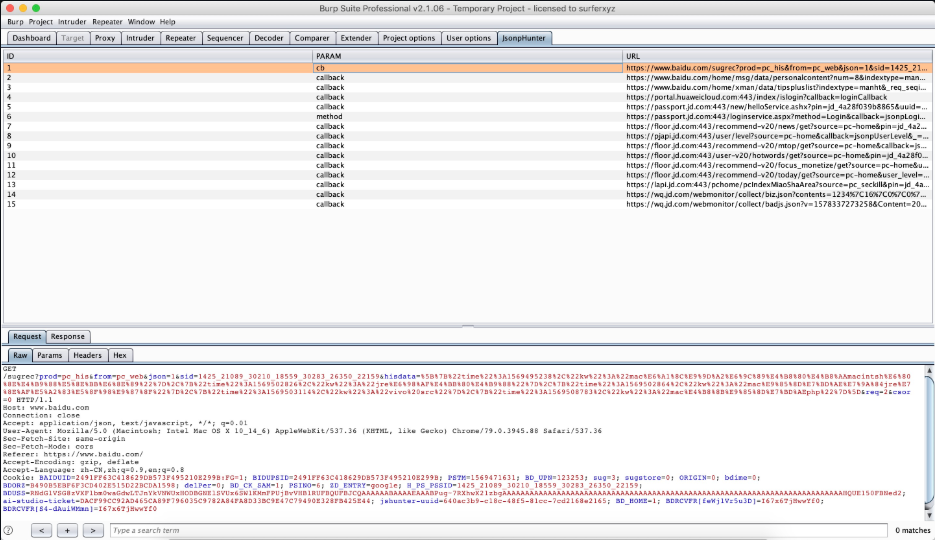Select row 4 huaweicloud islogin URL

coord(468,97)
